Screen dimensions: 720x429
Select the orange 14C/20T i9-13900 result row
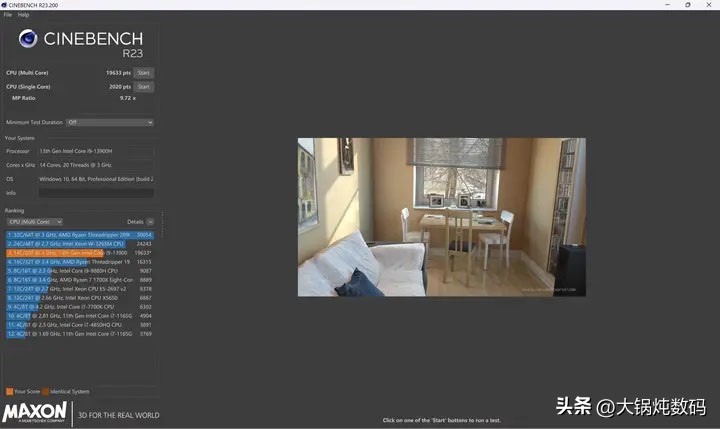pos(80,253)
